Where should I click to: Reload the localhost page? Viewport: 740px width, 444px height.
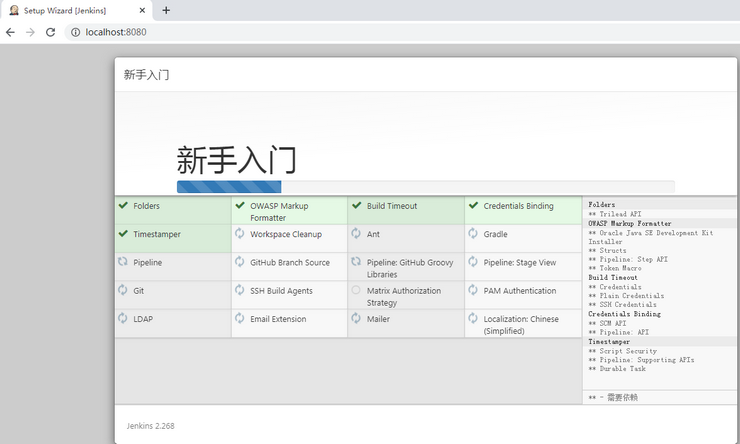[50, 32]
